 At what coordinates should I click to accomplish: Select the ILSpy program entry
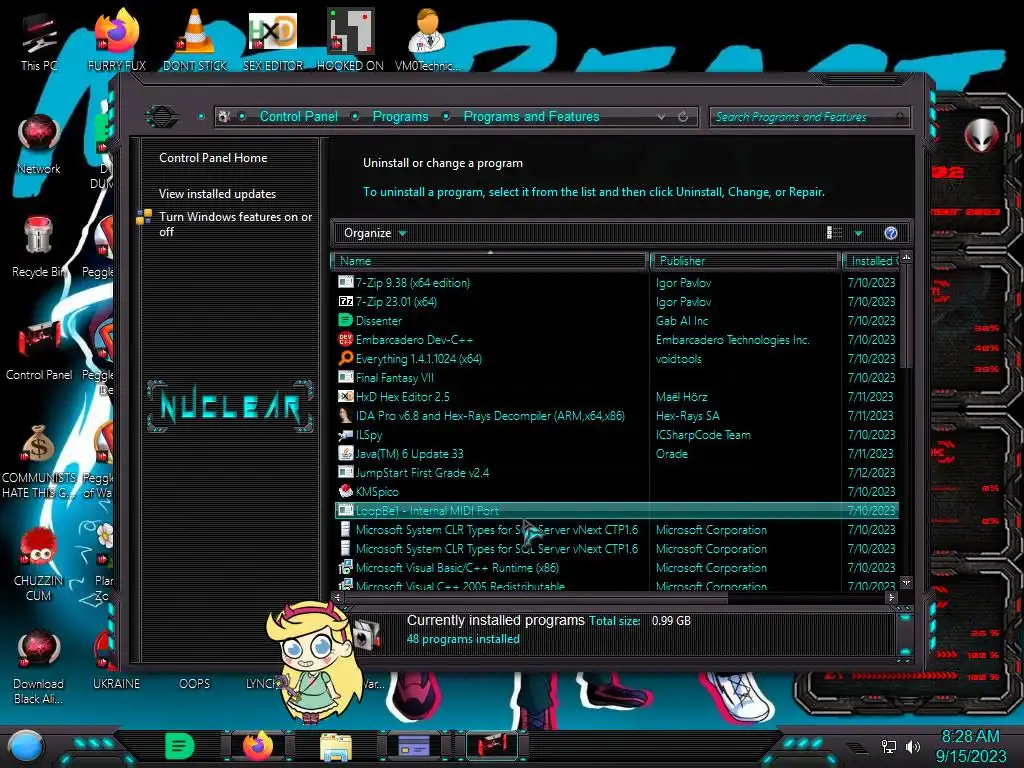[617, 434]
